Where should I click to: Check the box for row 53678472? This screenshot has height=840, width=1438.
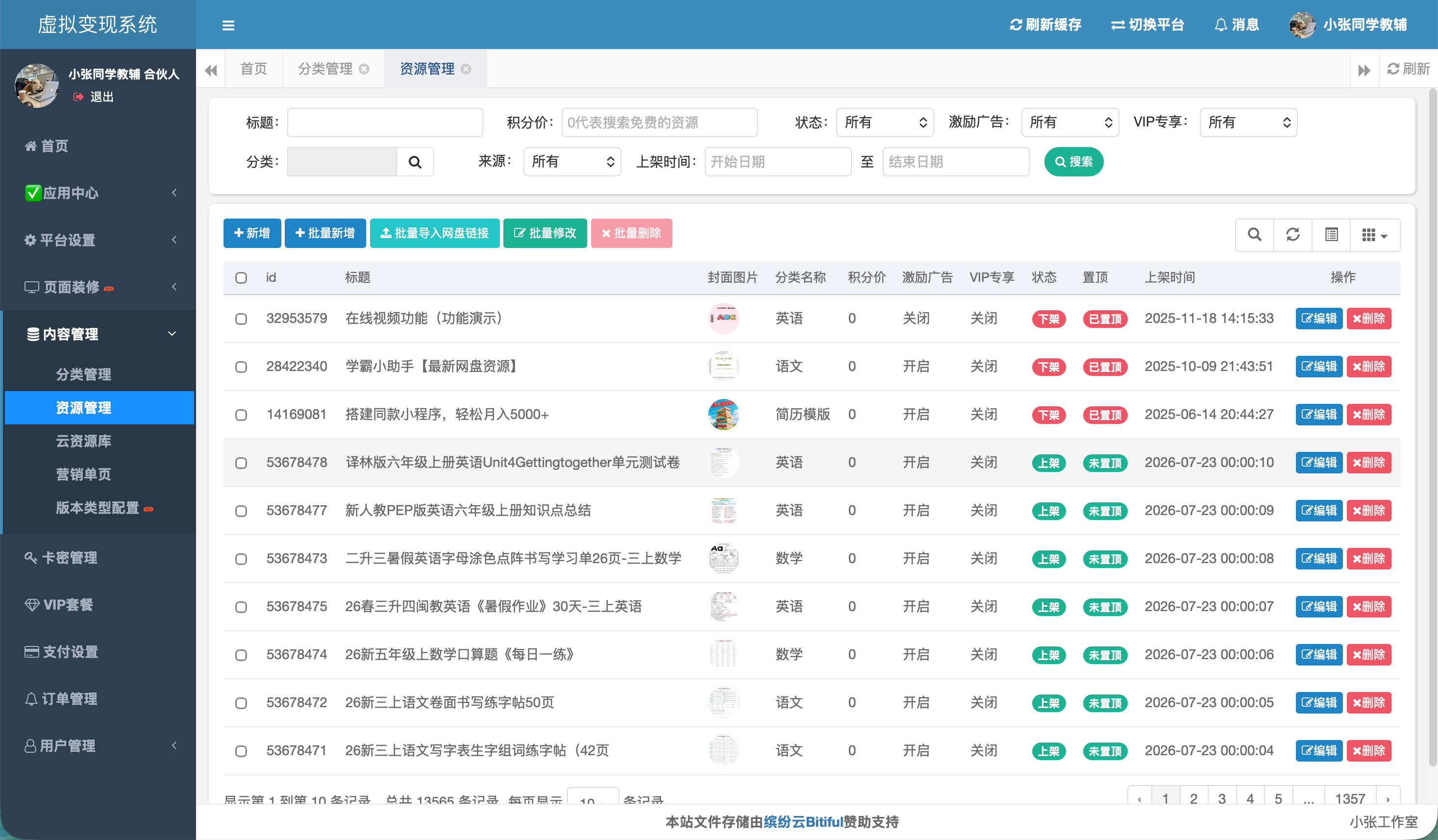pos(241,703)
